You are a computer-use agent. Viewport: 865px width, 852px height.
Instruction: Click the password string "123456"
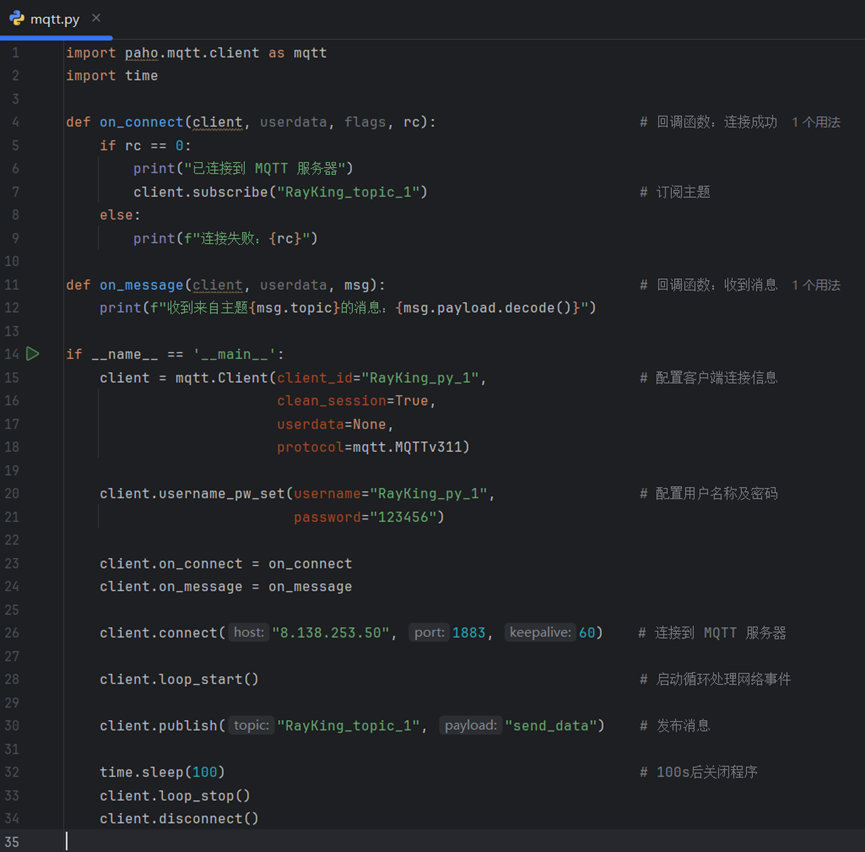pyautogui.click(x=406, y=517)
